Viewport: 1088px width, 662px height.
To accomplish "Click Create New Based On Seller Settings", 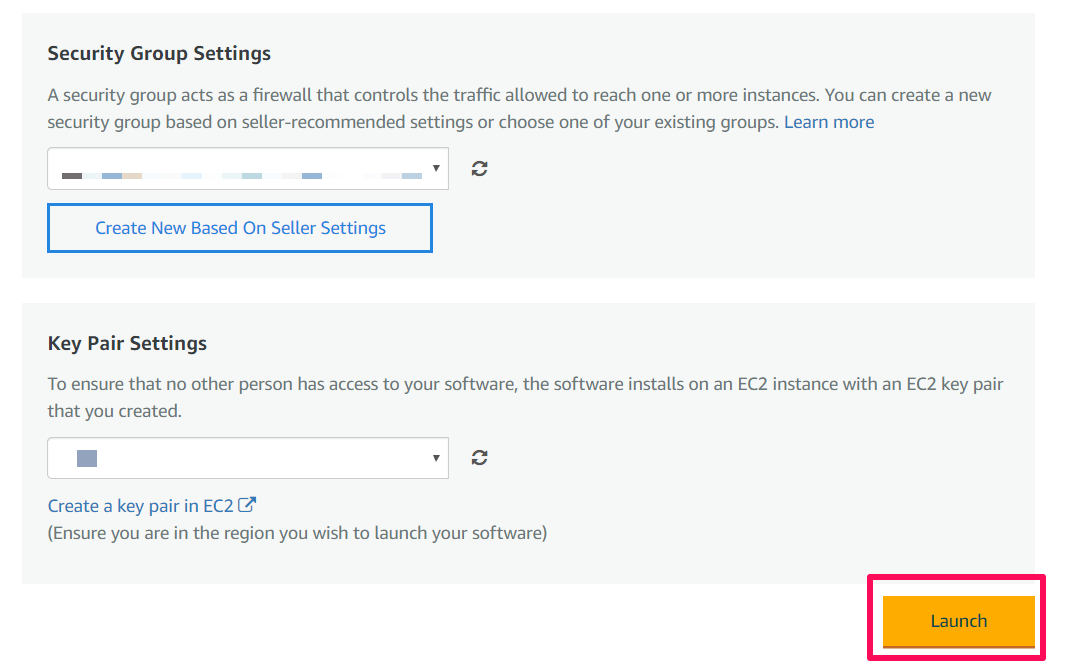I will tap(240, 228).
